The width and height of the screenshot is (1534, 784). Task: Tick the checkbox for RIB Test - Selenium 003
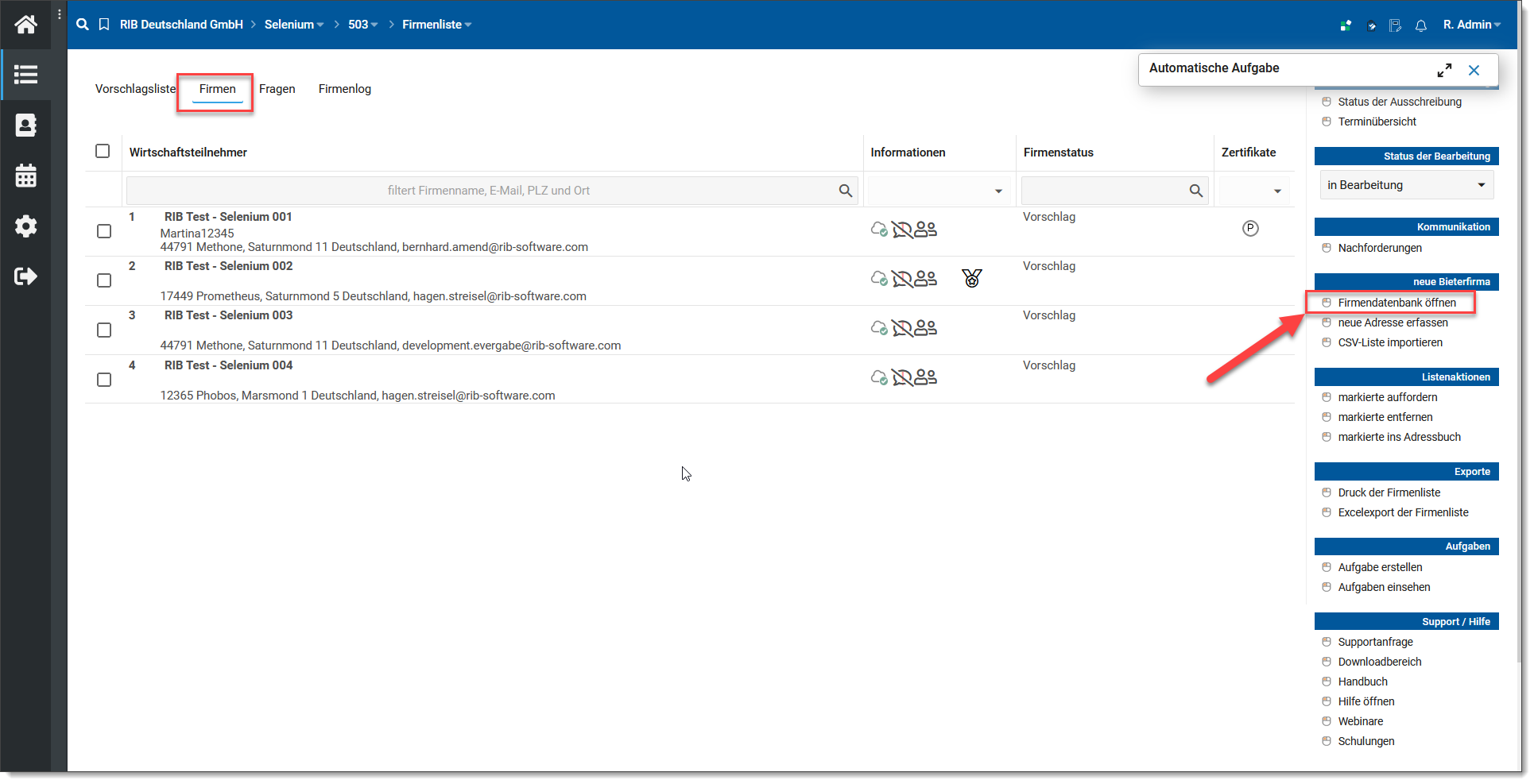pos(104,330)
